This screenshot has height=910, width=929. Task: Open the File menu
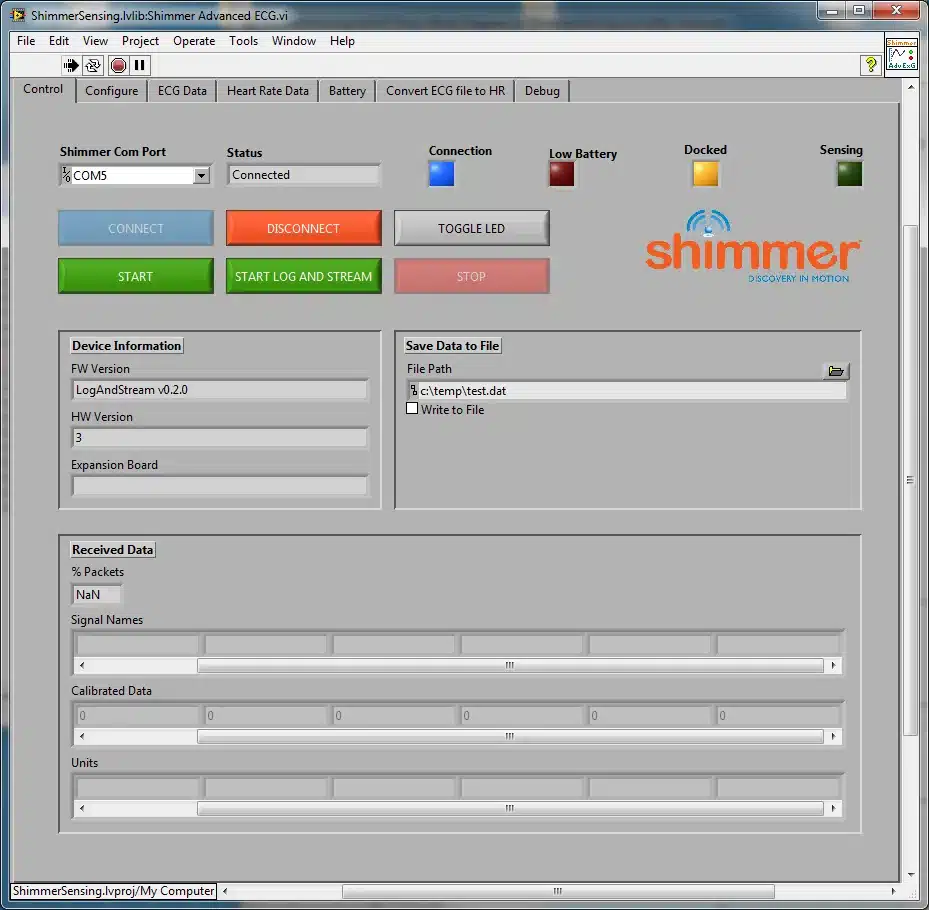coord(26,41)
